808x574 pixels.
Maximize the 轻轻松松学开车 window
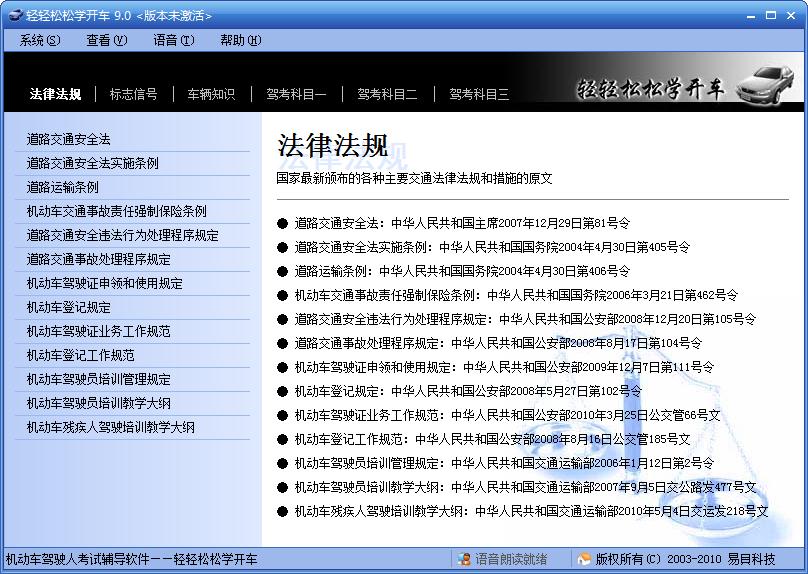pos(771,15)
